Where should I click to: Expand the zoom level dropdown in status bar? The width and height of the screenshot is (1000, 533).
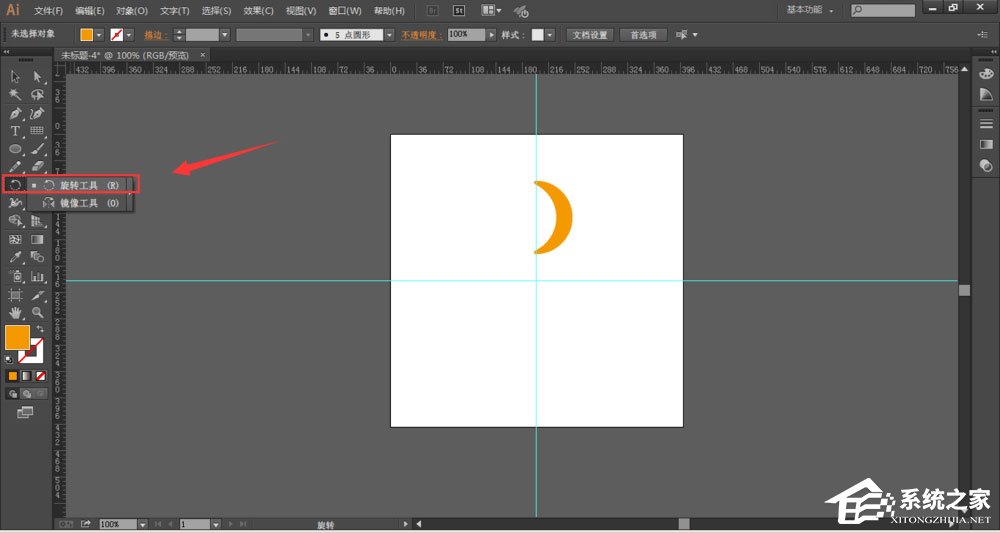click(142, 524)
